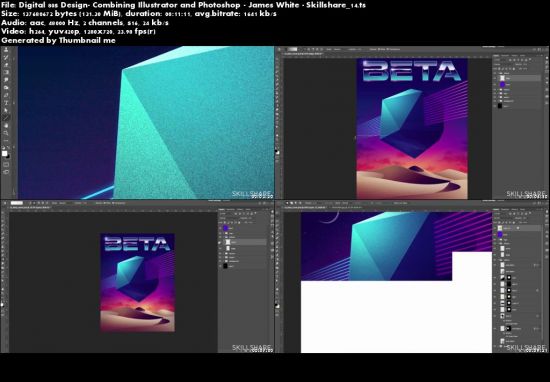The height and width of the screenshot is (382, 550).
Task: Change screen mode icon in top-left frame toolbar
Action: [x=6, y=172]
